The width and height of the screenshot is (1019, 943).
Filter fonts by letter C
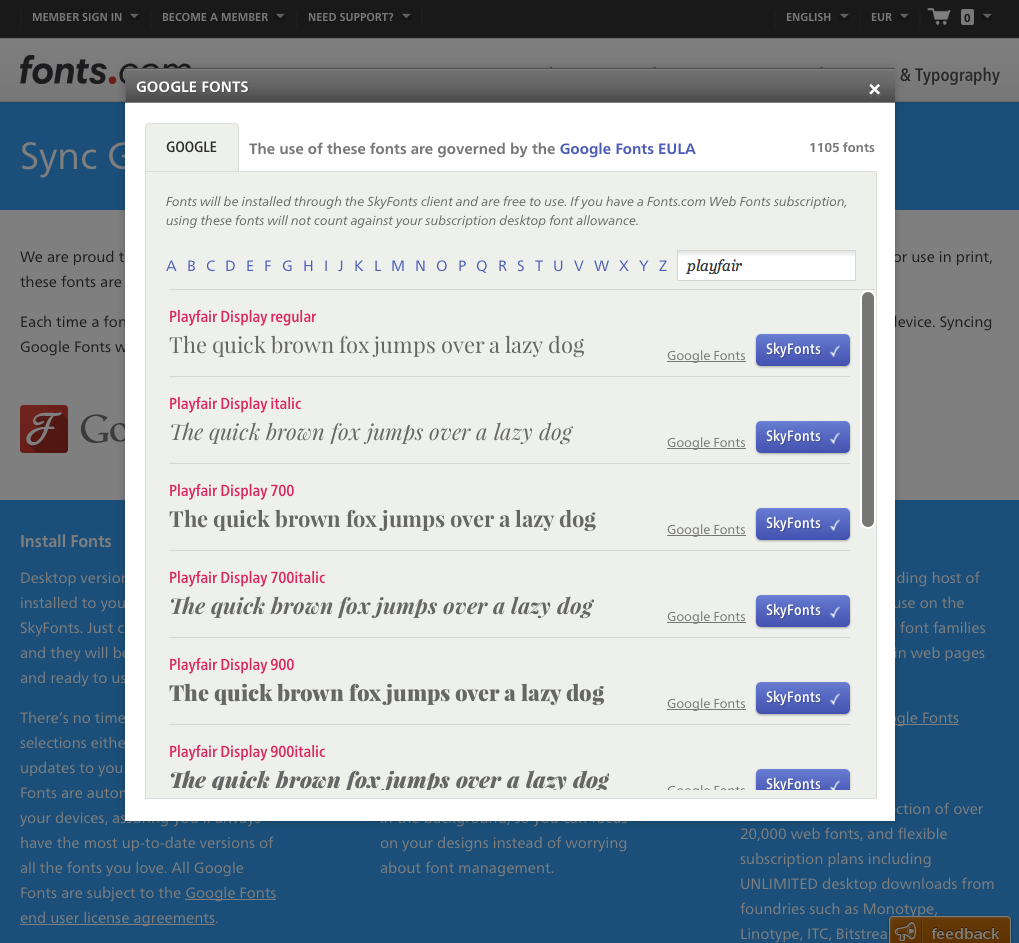(211, 266)
